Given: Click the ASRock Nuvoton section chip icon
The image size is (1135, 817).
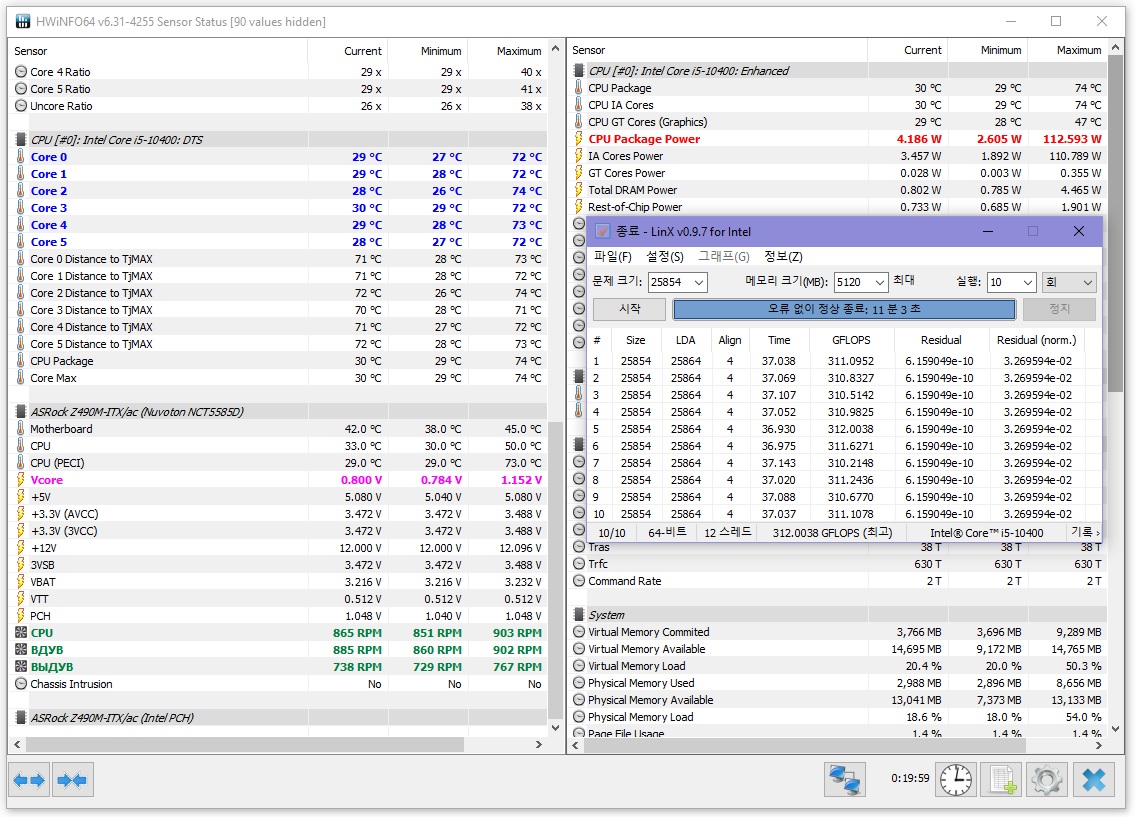Looking at the screenshot, I should coord(20,412).
